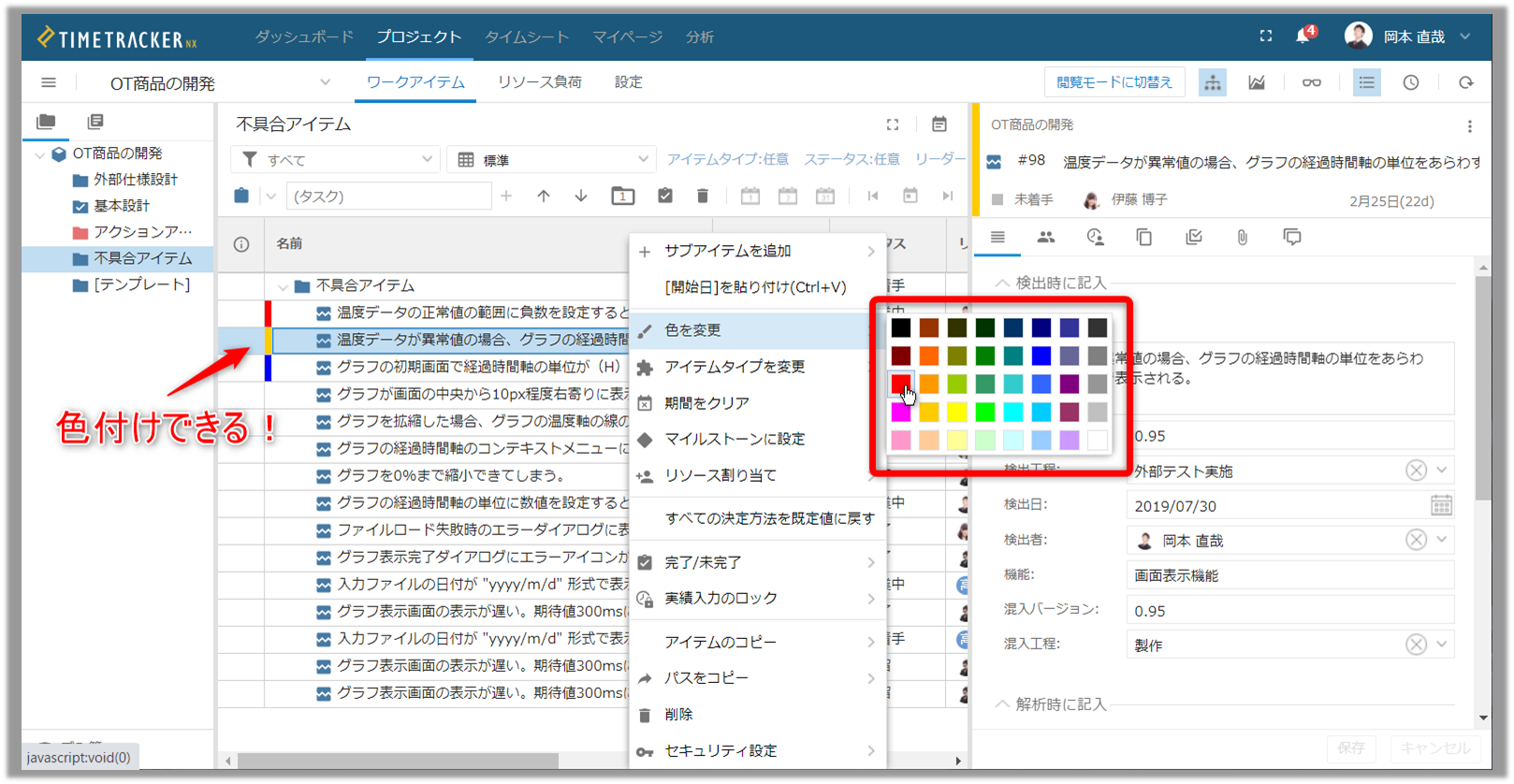The height and width of the screenshot is (784, 1514).
Task: Toggle the 未着手 status checkbox
Action: pyautogui.click(x=997, y=200)
